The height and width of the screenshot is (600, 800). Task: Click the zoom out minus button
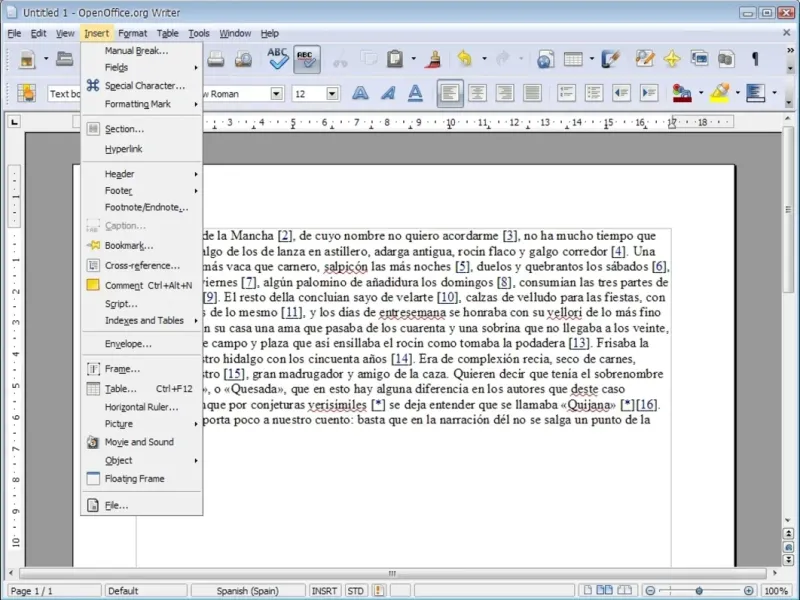[x=650, y=590]
